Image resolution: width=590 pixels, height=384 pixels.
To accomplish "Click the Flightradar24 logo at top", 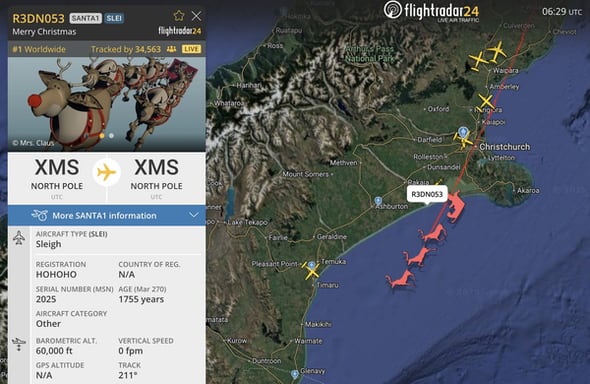I will point(431,11).
